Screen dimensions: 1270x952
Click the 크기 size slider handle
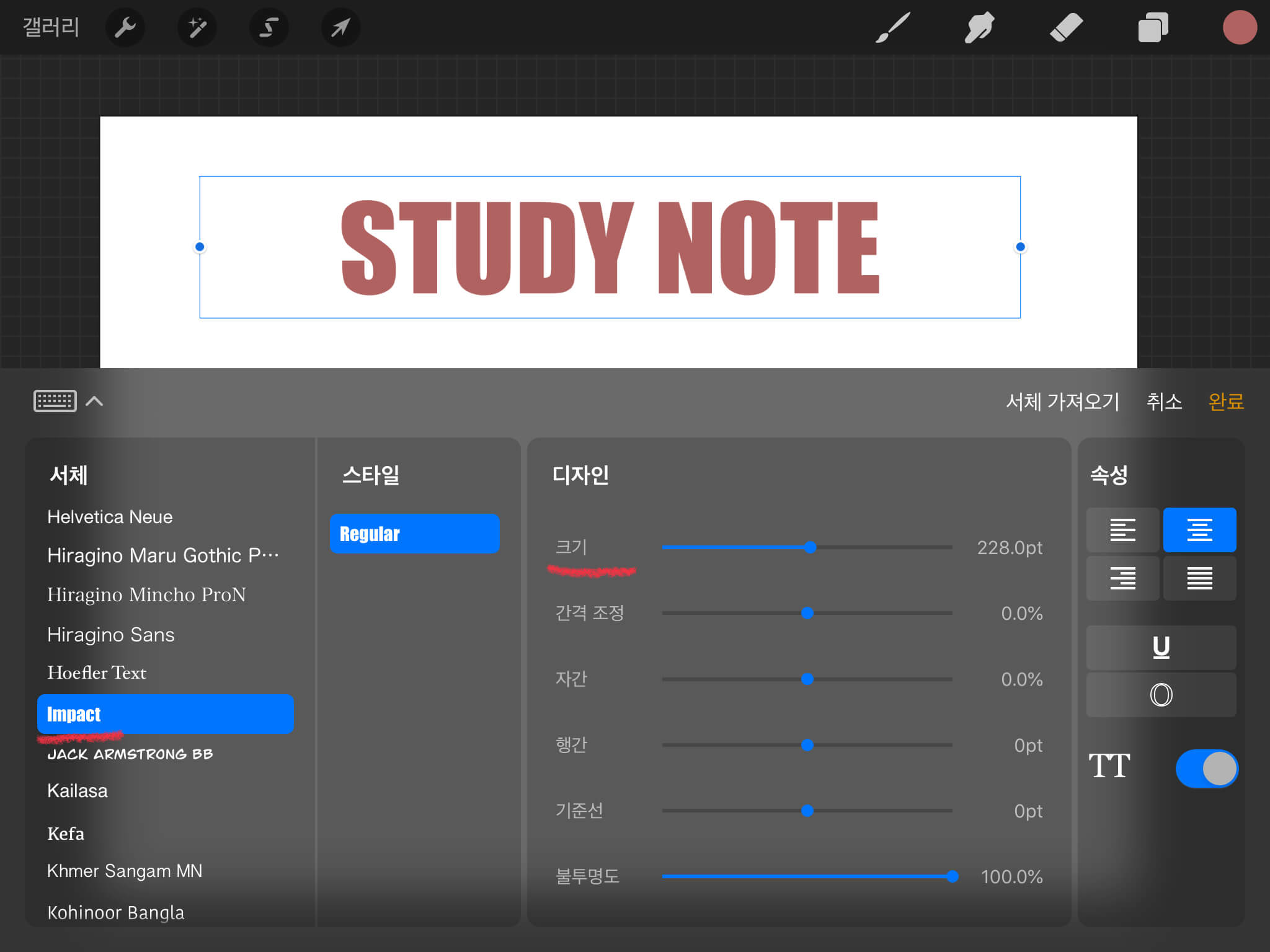tap(810, 547)
